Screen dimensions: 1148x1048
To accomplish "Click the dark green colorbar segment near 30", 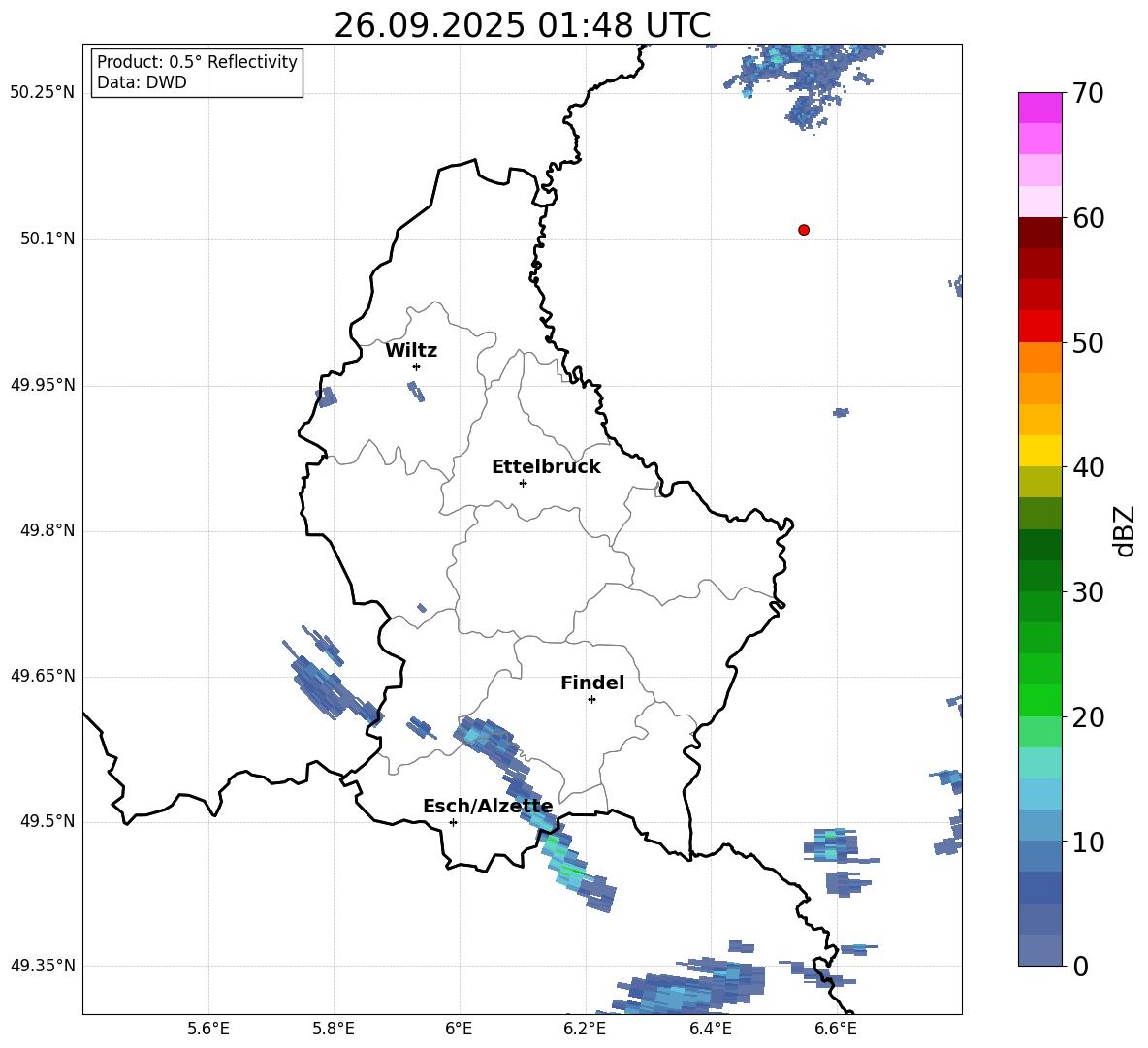I will [x=1039, y=576].
